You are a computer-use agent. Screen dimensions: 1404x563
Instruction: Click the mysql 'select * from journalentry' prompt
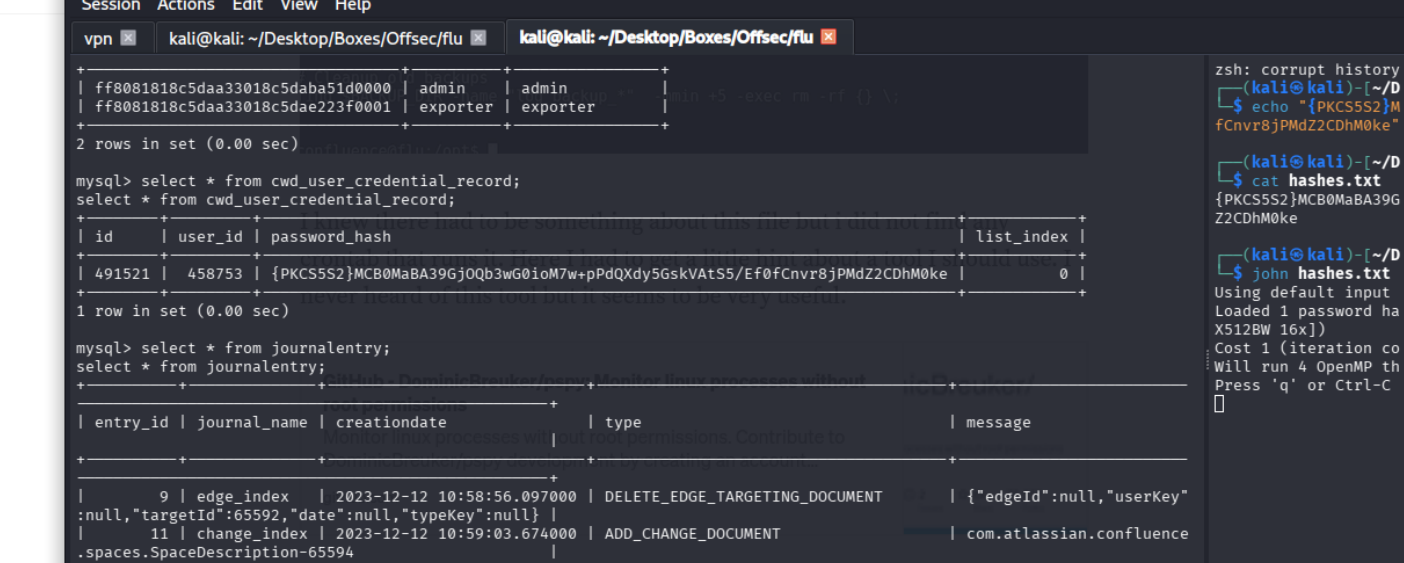click(x=233, y=348)
